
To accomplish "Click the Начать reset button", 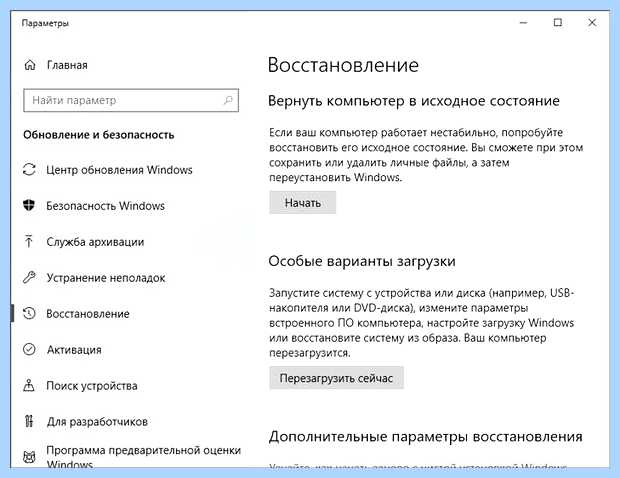I will click(302, 202).
